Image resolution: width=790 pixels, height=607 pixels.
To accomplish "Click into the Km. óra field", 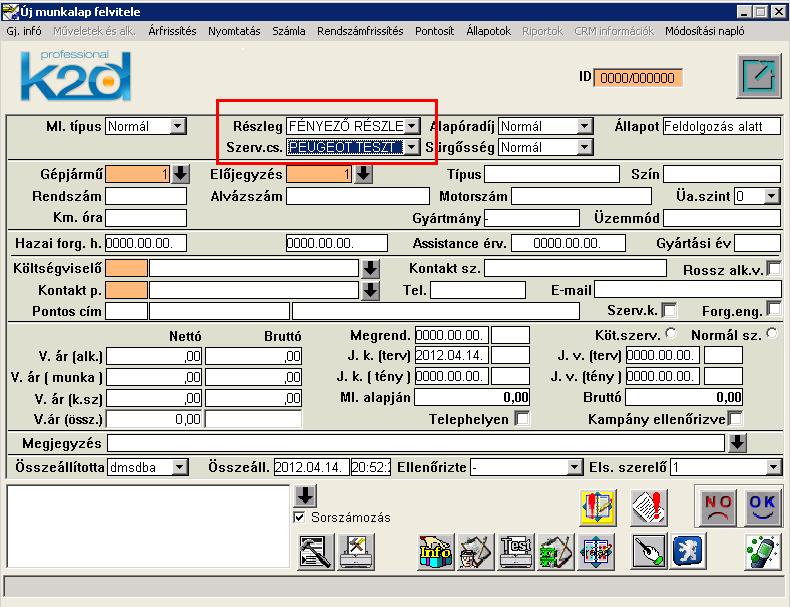I will pos(146,218).
